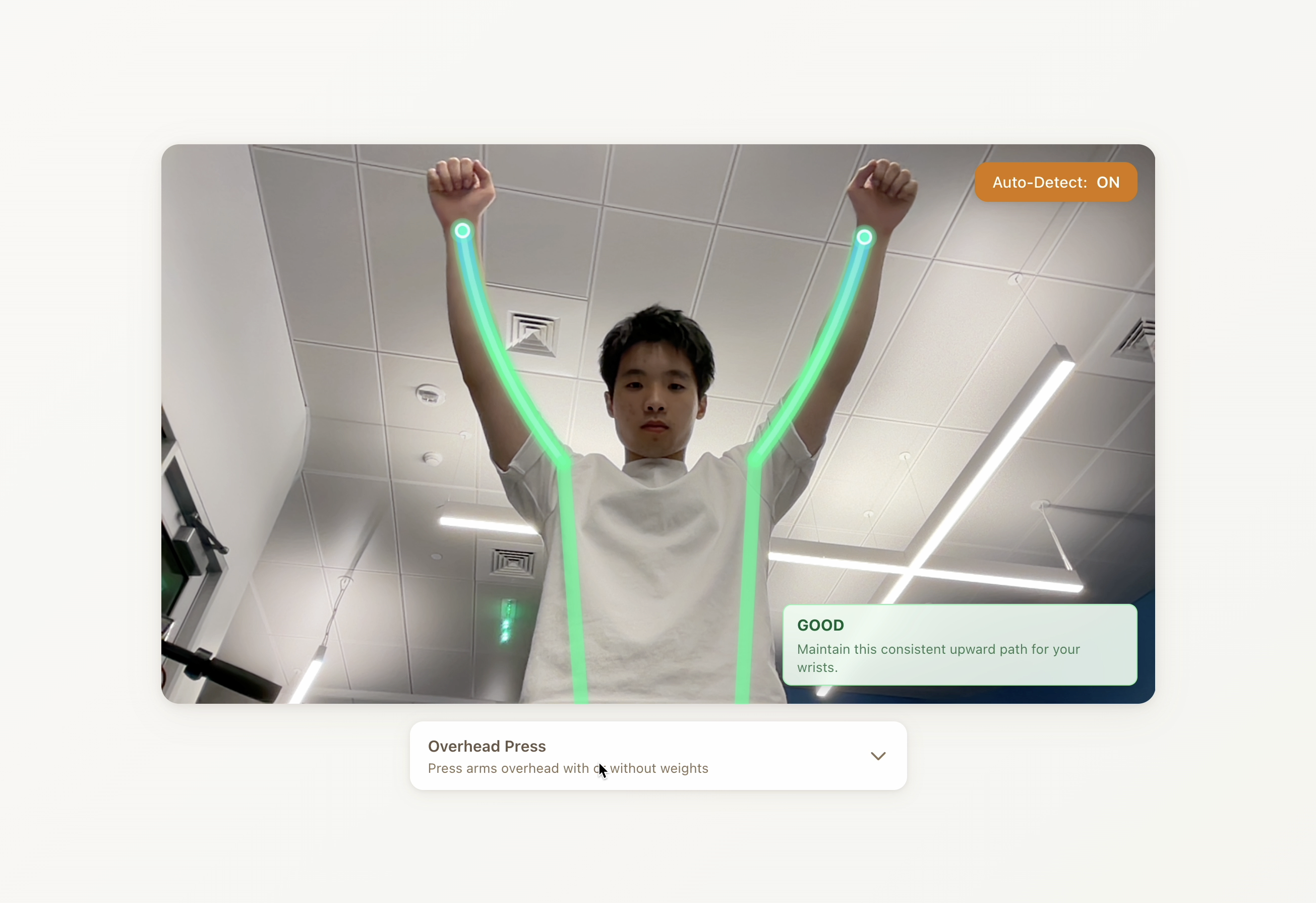Click the left wrist tracking circle marker
The height and width of the screenshot is (903, 1316).
click(x=463, y=231)
